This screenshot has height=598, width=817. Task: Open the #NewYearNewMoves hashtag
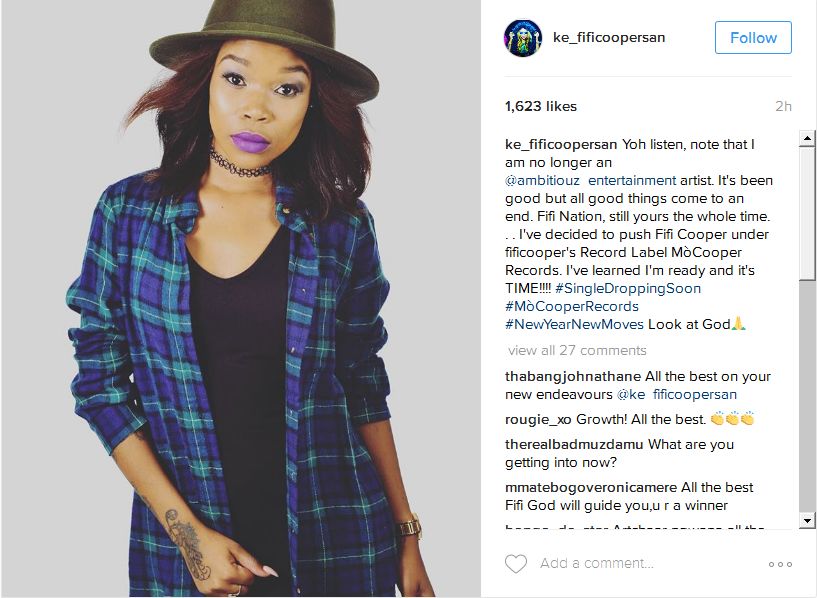574,325
